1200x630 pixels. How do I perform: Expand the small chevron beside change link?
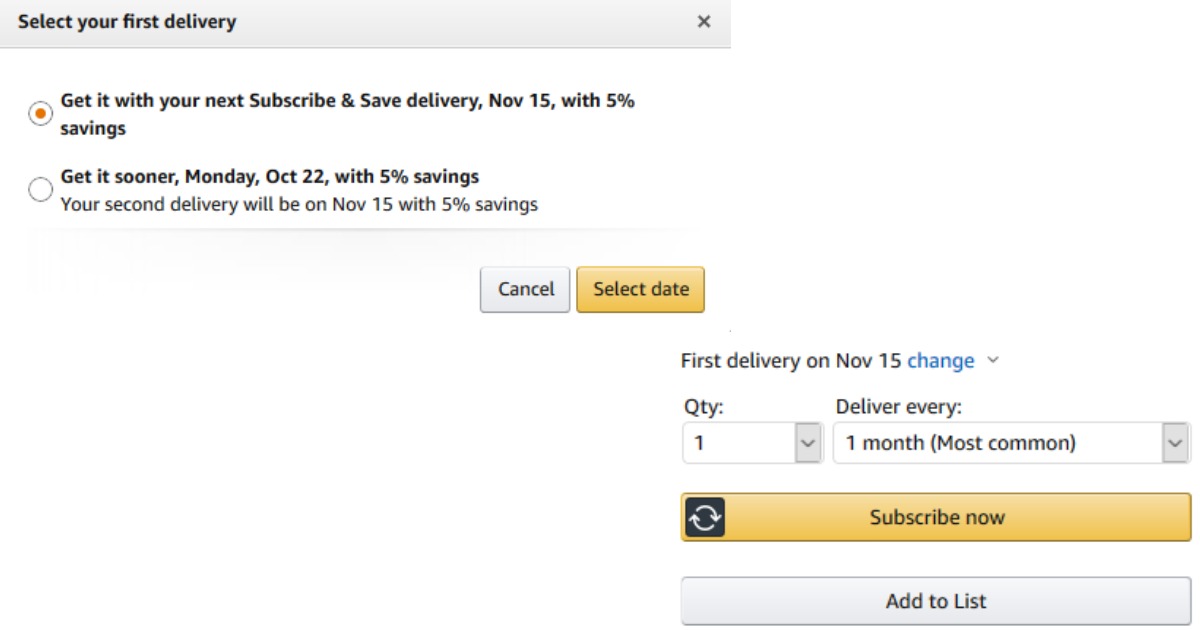click(993, 360)
